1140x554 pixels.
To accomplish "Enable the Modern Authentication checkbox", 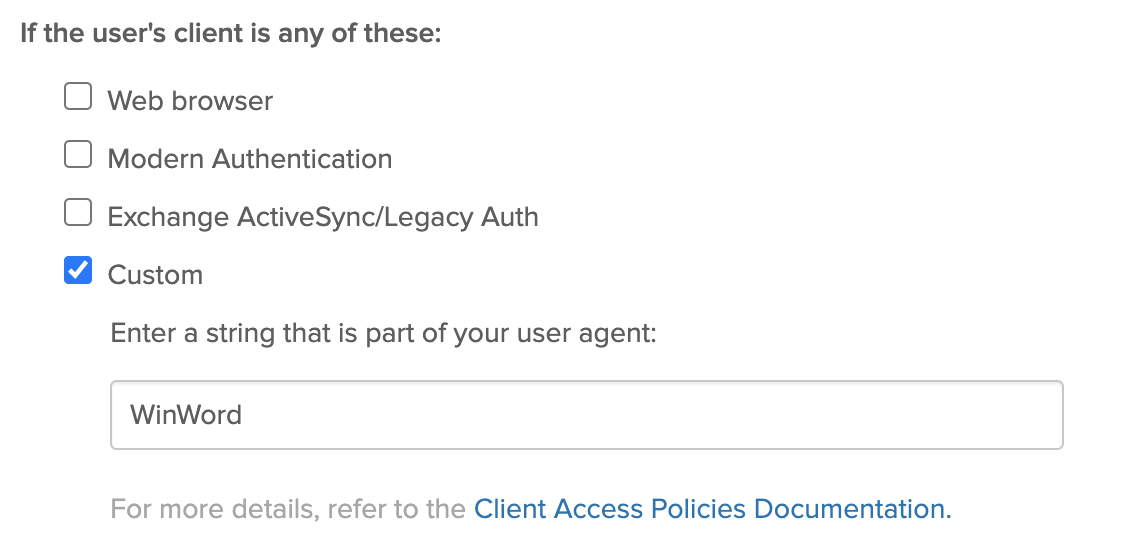I will pyautogui.click(x=78, y=155).
